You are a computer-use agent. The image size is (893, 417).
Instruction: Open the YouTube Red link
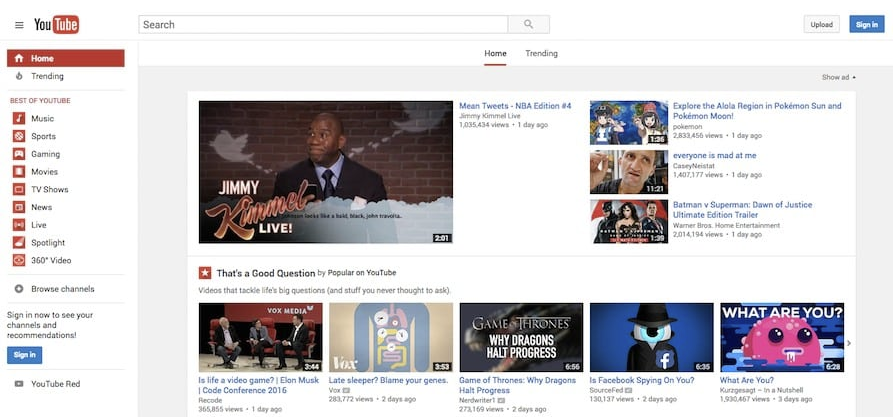56,384
